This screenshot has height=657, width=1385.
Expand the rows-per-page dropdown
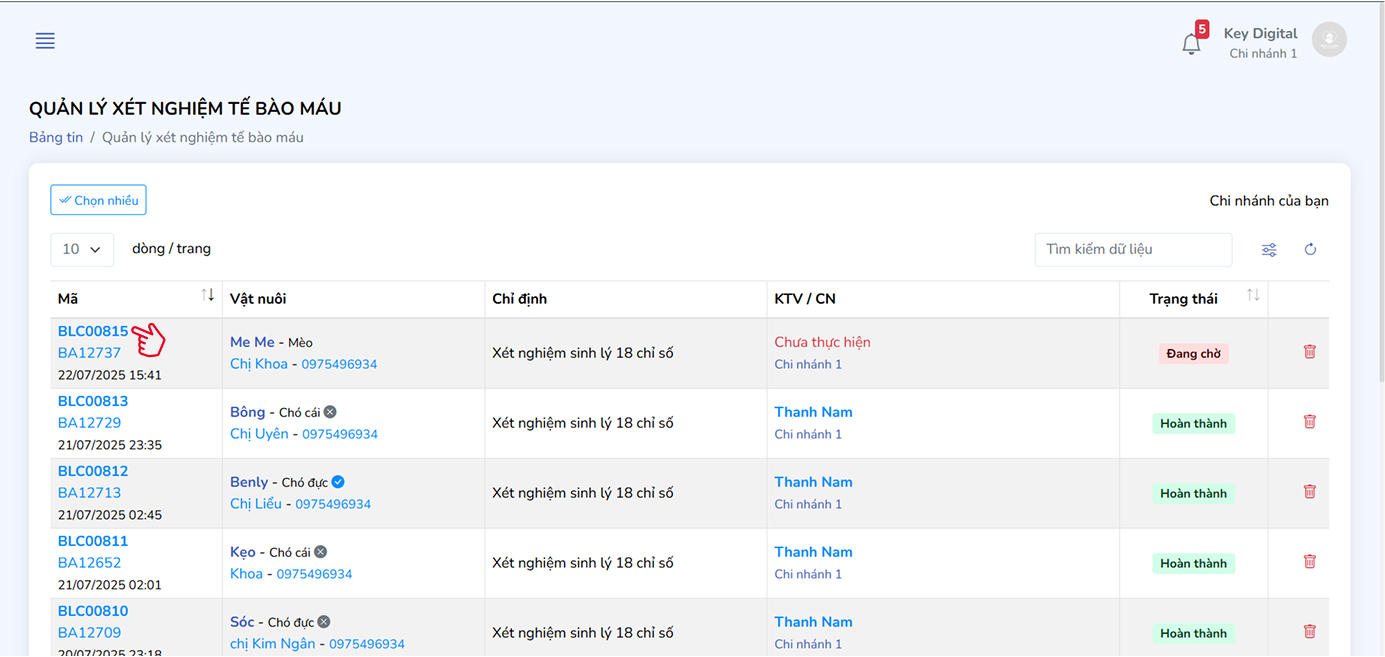pyautogui.click(x=82, y=249)
